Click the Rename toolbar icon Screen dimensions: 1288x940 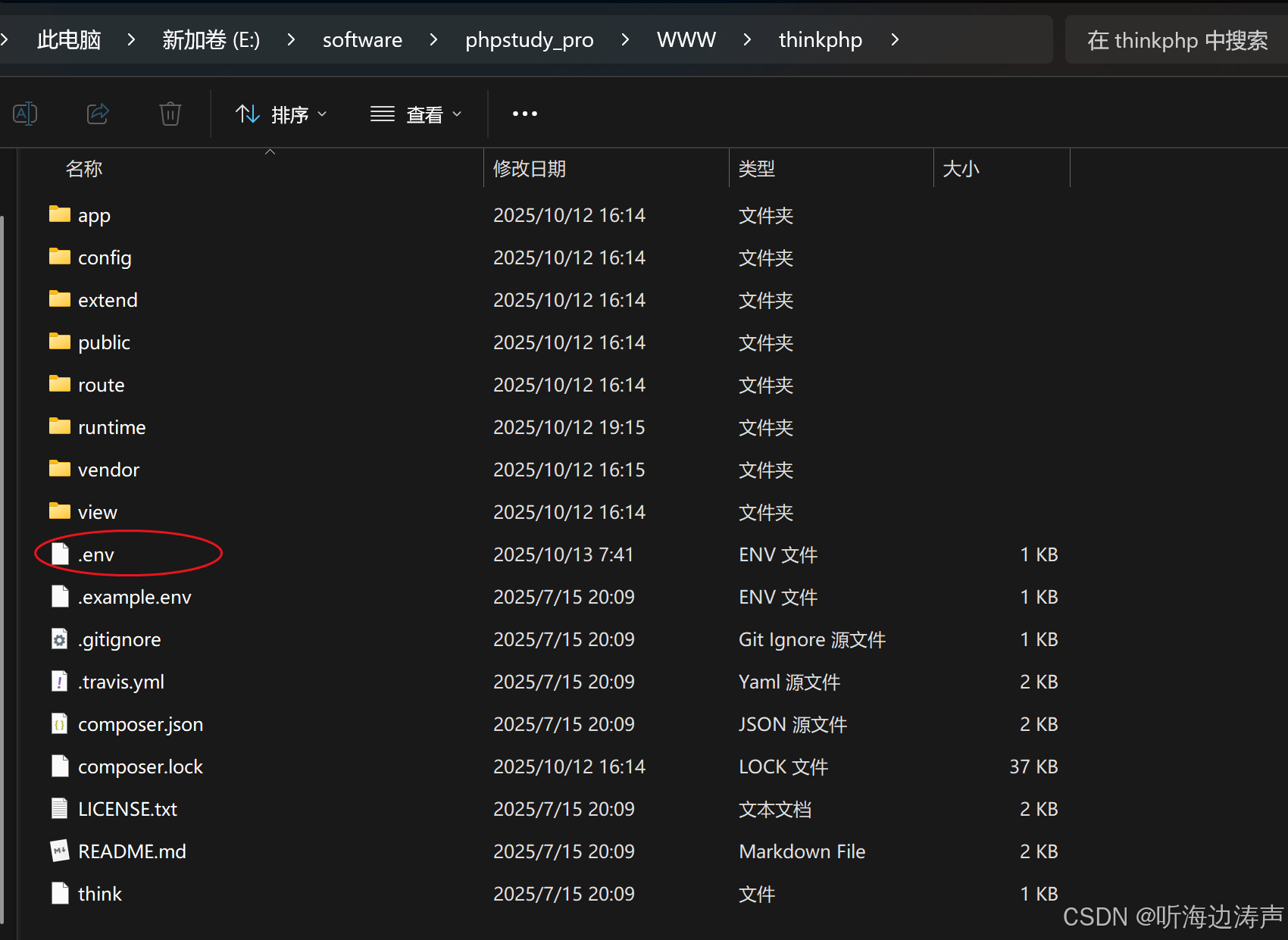25,114
